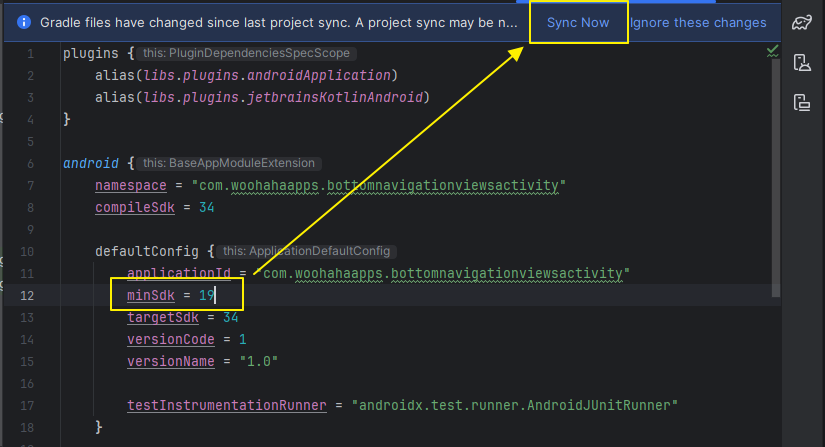
Task: Open the Running Devices sidebar icon
Action: click(x=802, y=103)
